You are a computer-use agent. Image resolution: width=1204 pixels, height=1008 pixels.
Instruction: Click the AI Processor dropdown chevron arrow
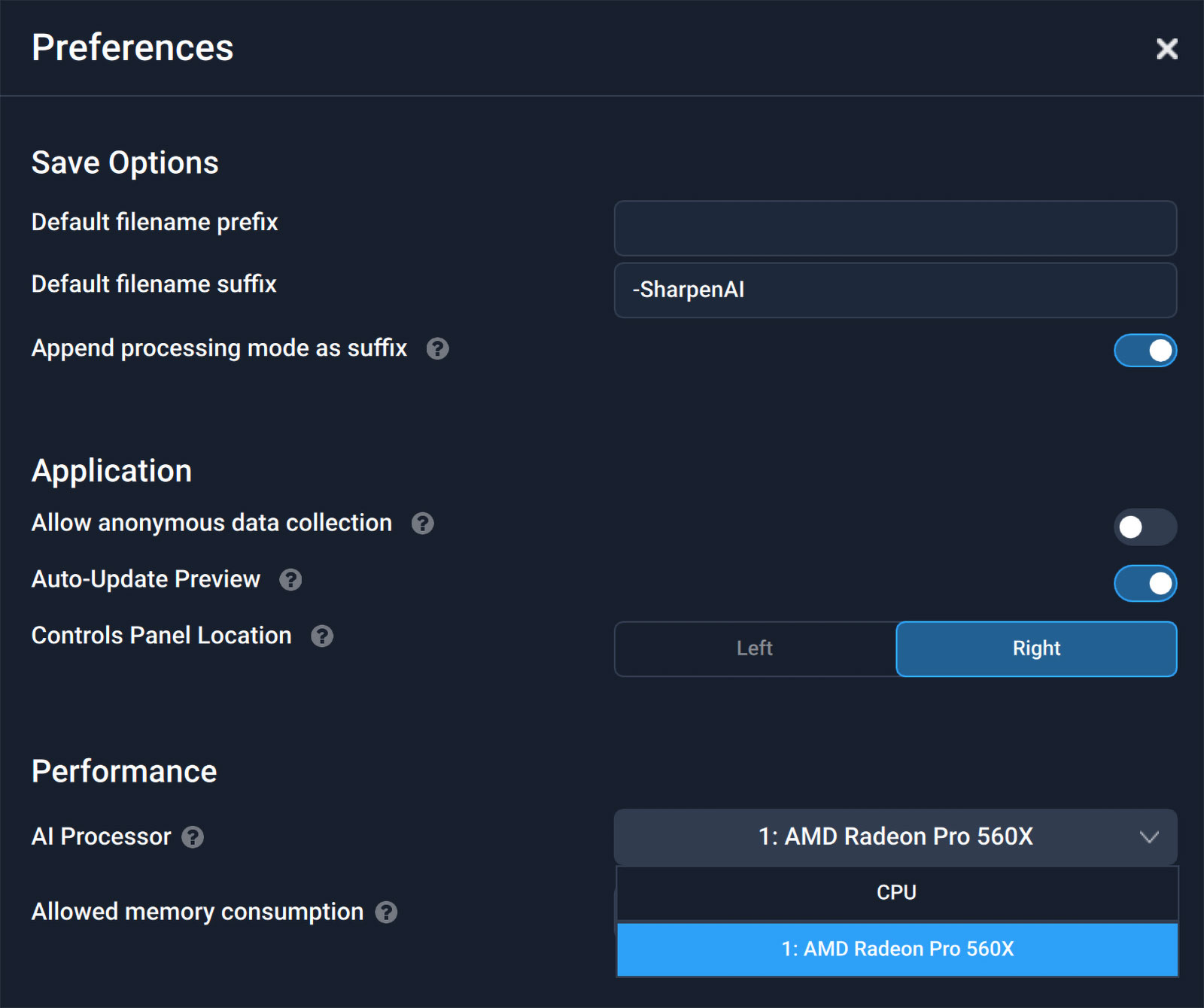pos(1148,837)
